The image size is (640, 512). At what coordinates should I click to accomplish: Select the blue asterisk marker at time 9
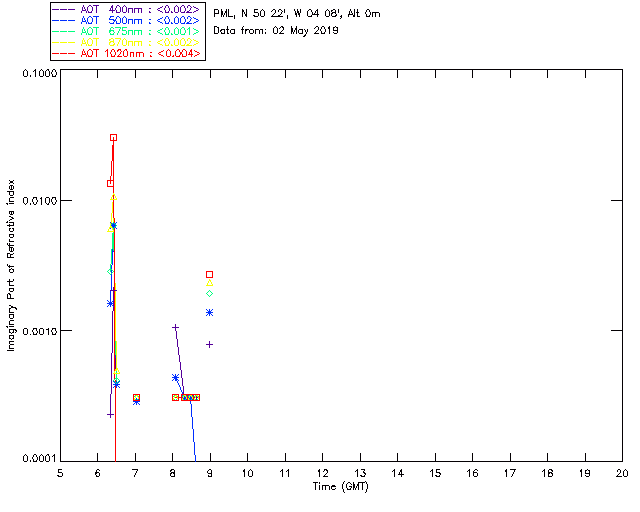[x=209, y=312]
